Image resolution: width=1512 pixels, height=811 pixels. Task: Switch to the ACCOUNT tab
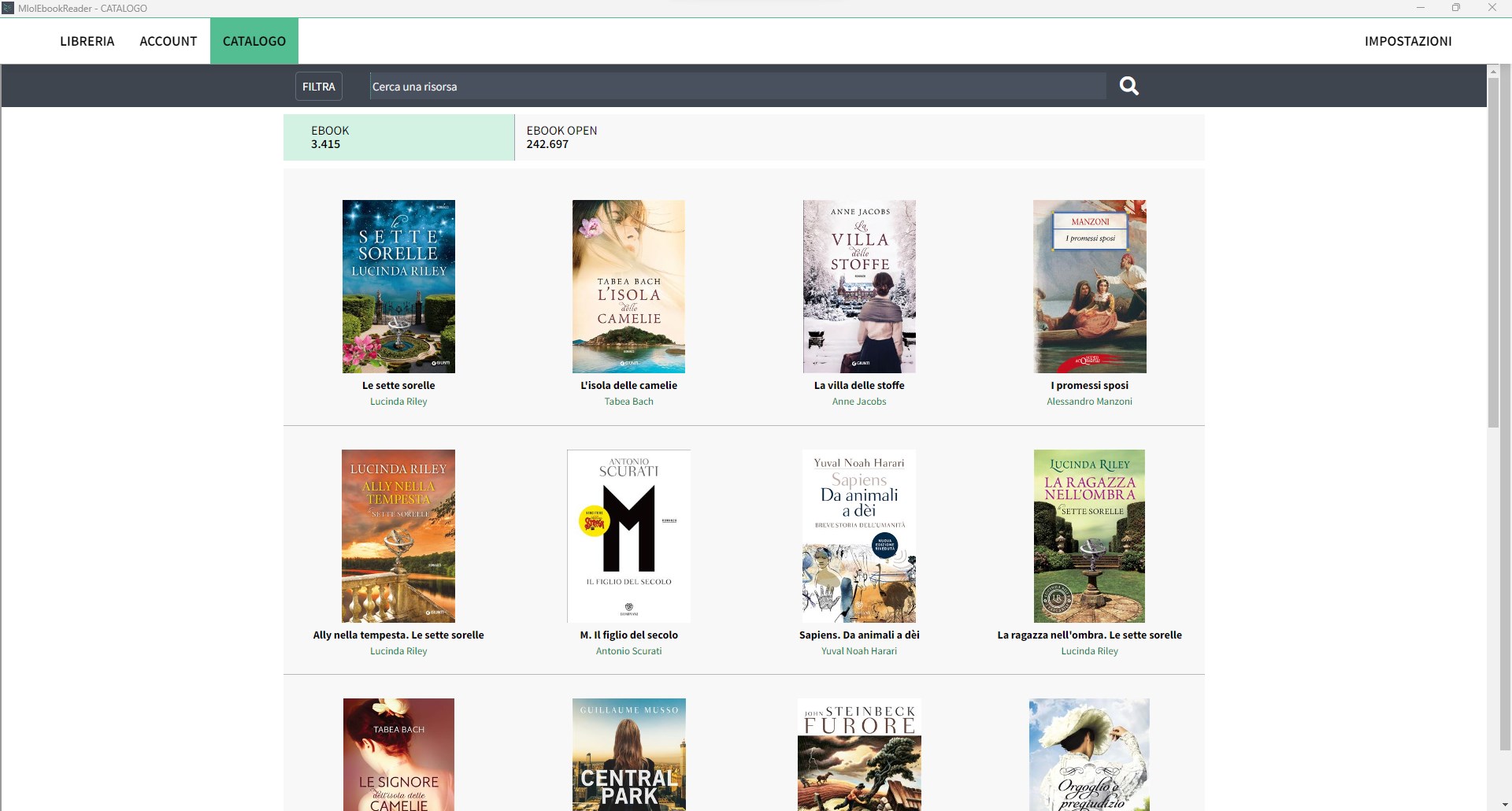pos(168,41)
